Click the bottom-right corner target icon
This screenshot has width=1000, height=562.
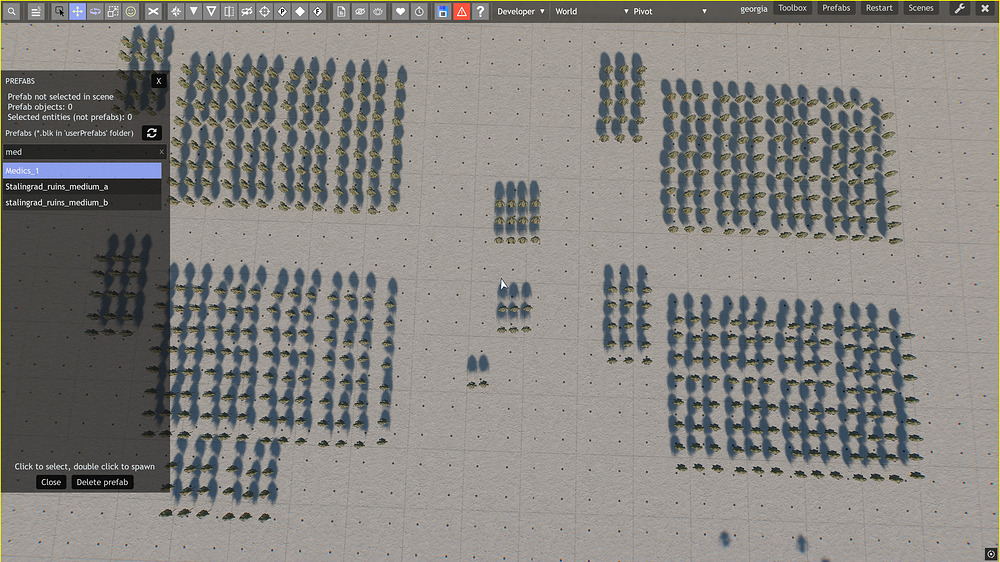point(990,554)
